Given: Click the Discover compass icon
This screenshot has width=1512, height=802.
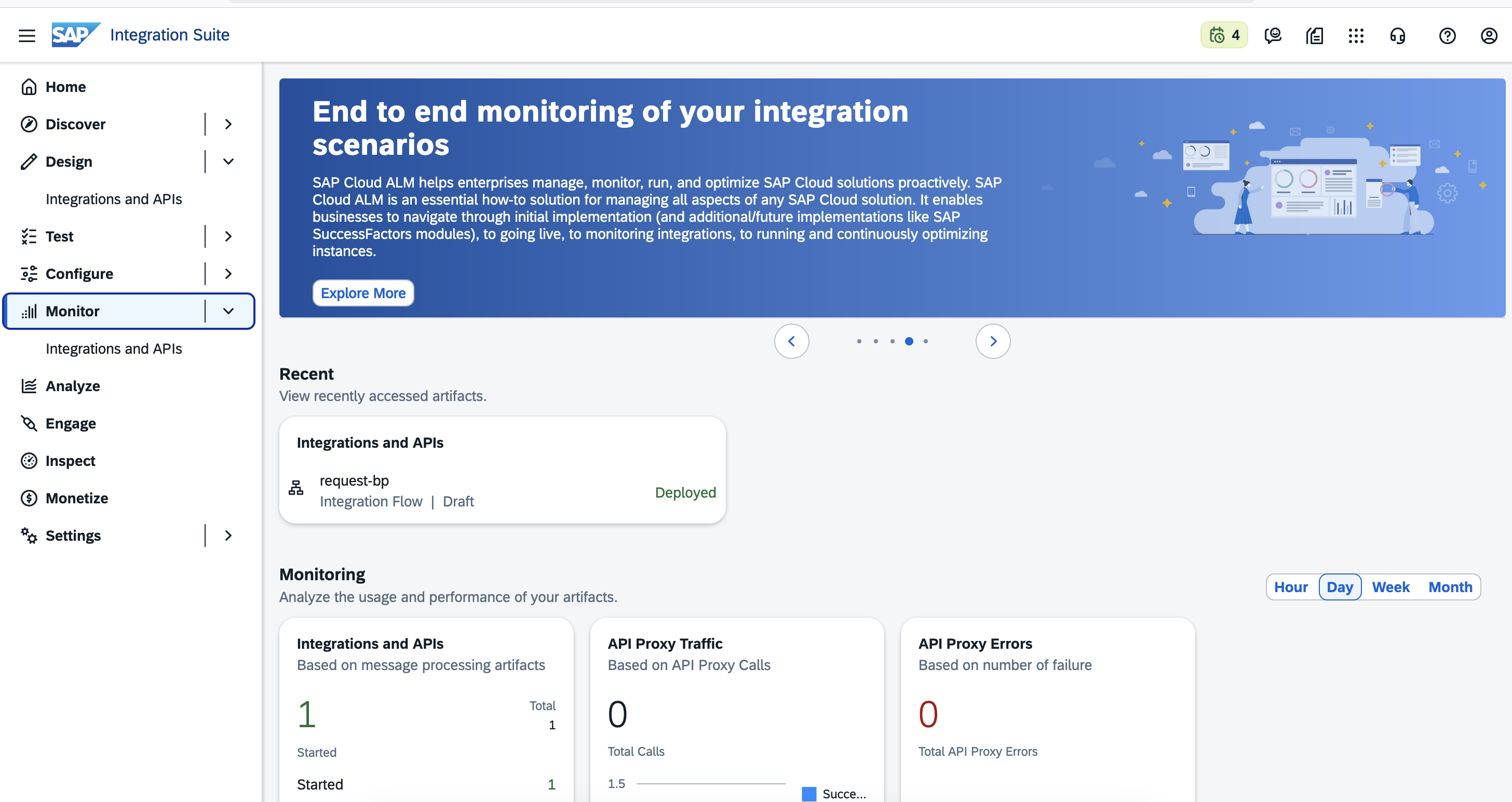Looking at the screenshot, I should [x=29, y=125].
